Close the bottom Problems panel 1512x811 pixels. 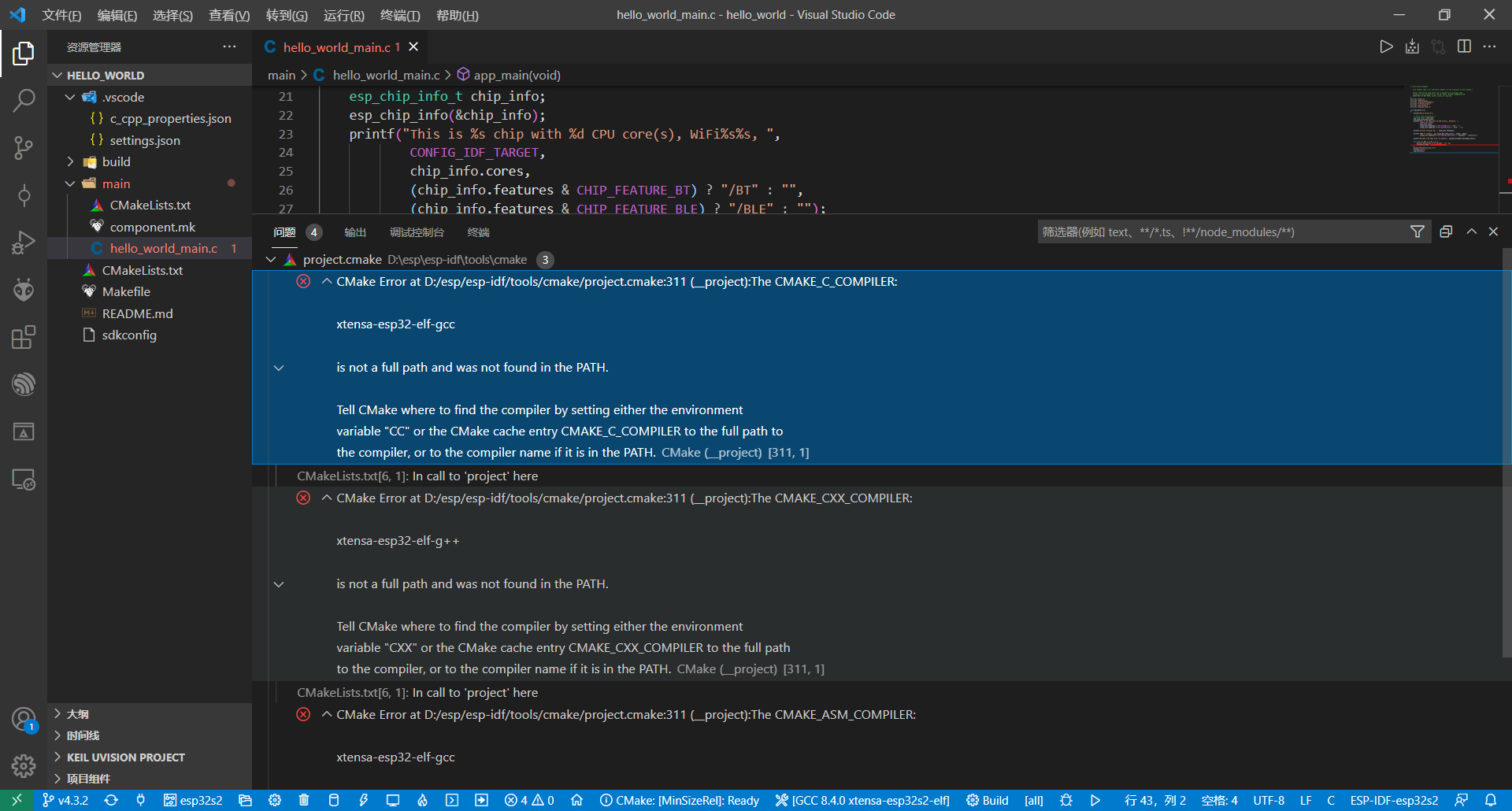tap(1493, 231)
